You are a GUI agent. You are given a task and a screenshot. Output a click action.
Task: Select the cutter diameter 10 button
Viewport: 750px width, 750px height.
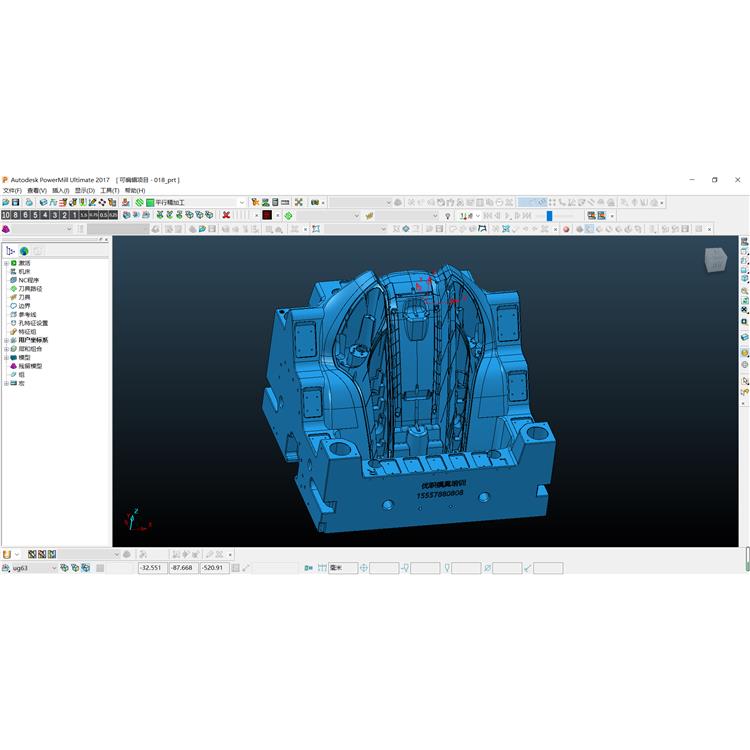point(6,215)
